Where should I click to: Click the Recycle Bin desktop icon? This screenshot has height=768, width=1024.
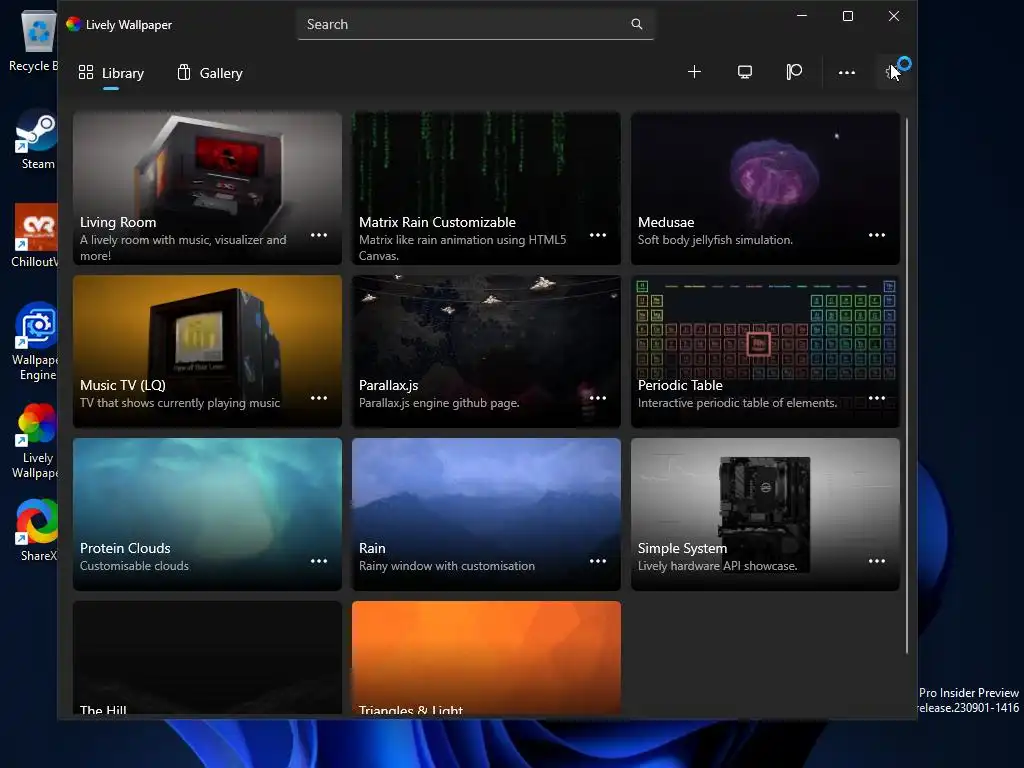(x=34, y=40)
